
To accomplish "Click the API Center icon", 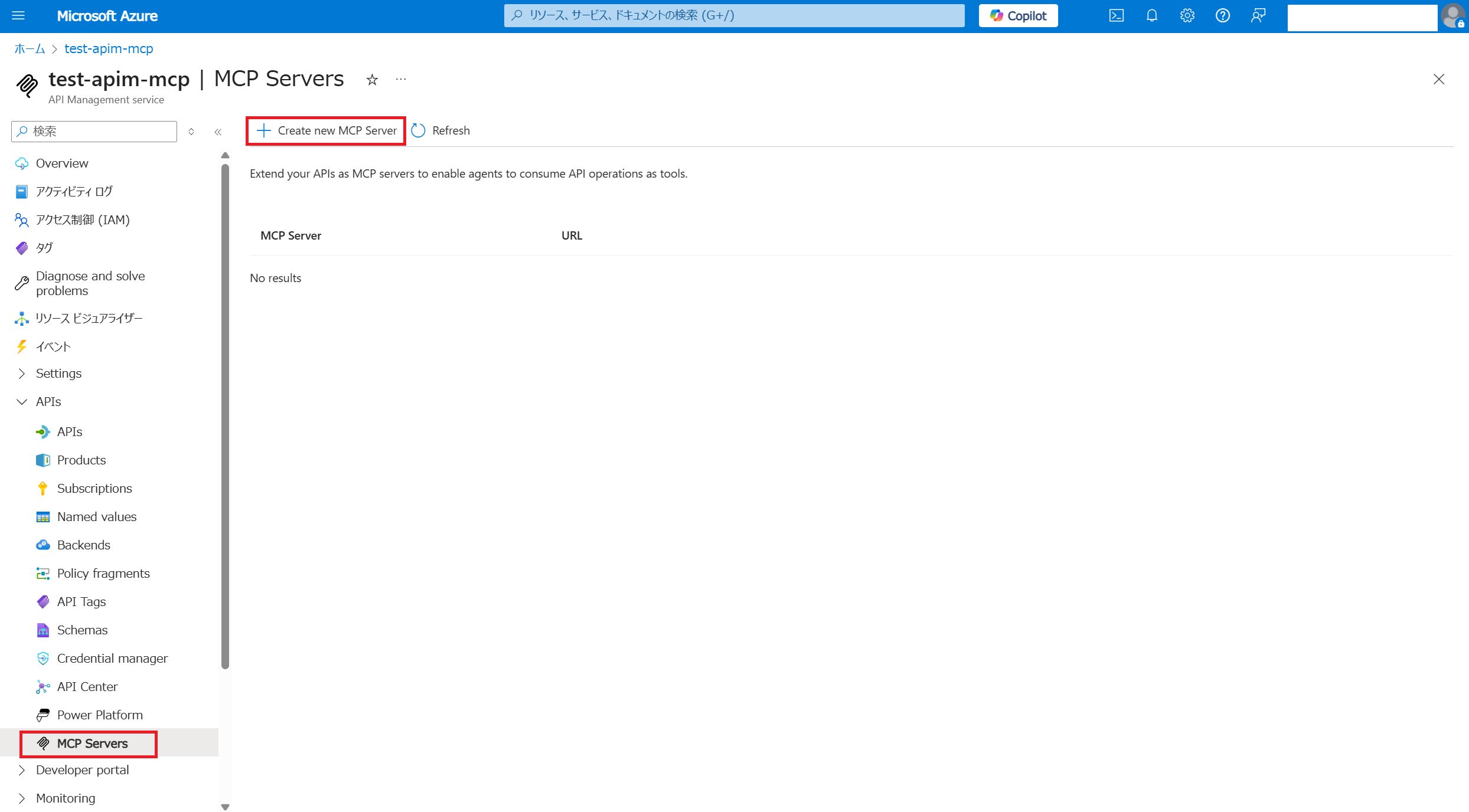I will (x=43, y=687).
